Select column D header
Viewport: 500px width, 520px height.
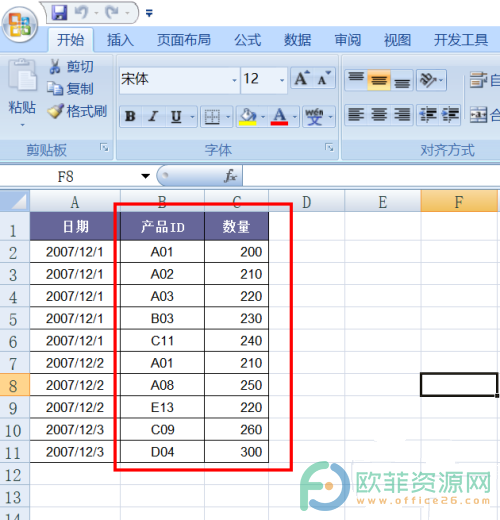pos(306,201)
